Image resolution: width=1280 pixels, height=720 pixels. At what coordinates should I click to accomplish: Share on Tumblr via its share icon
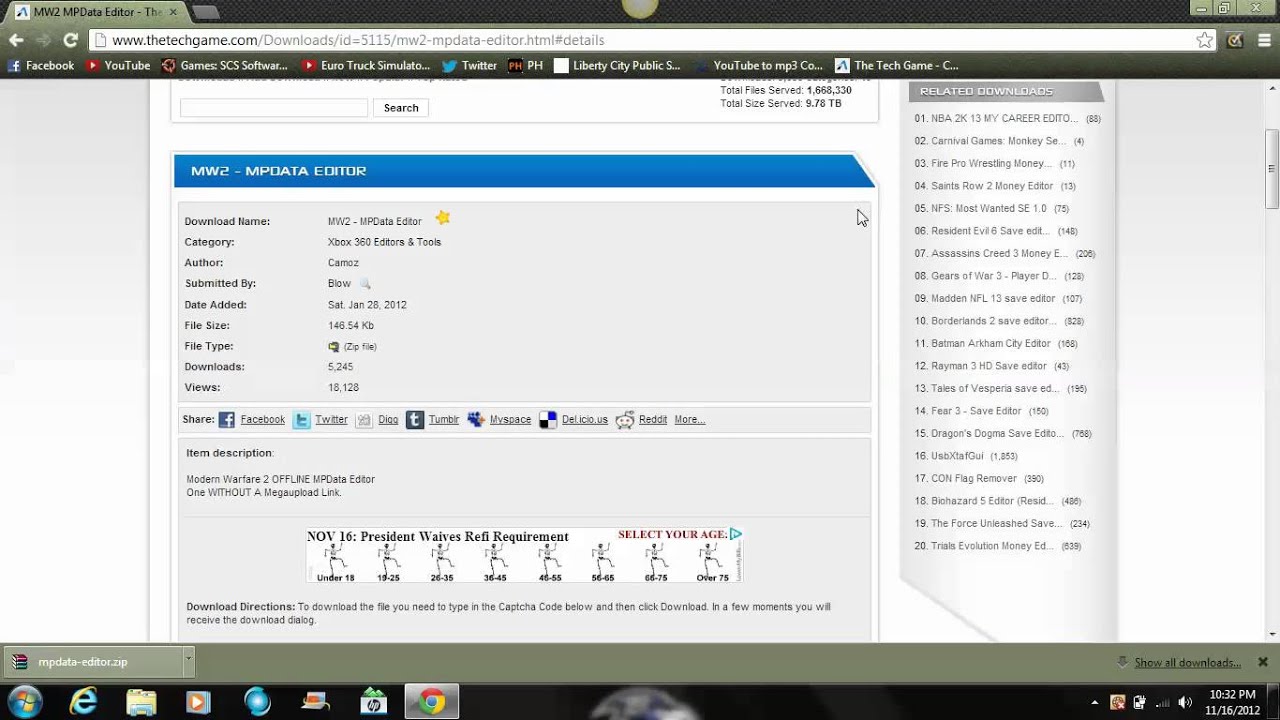click(415, 420)
